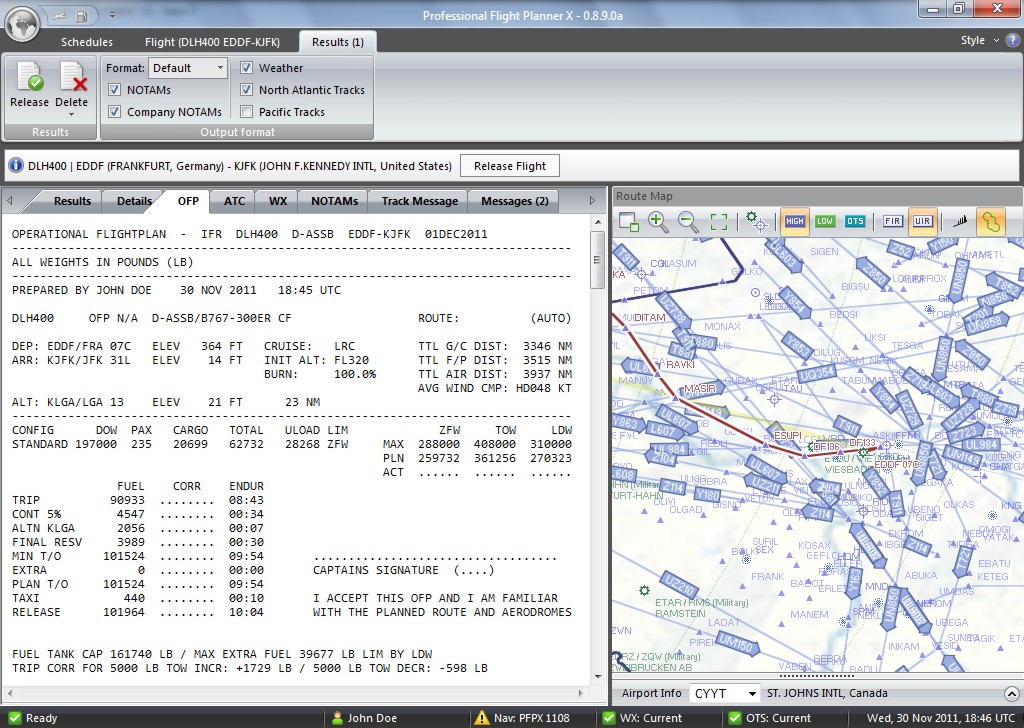Click the OFP vertical scrollbar thumb
Screen dimensions: 1024x728
[598, 259]
